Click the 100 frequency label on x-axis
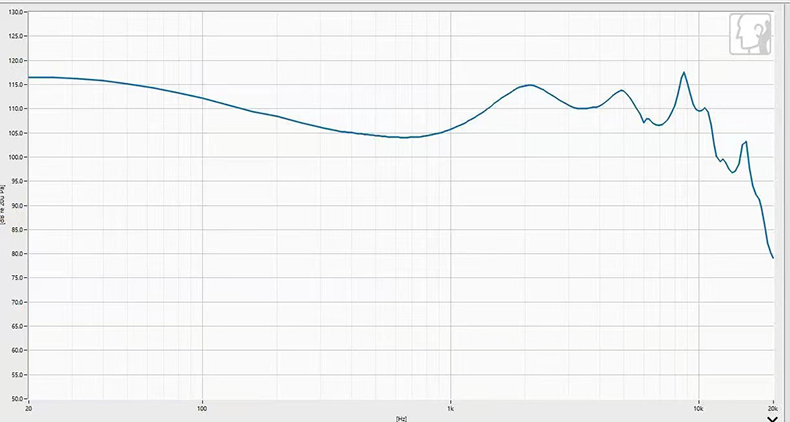 [x=203, y=407]
